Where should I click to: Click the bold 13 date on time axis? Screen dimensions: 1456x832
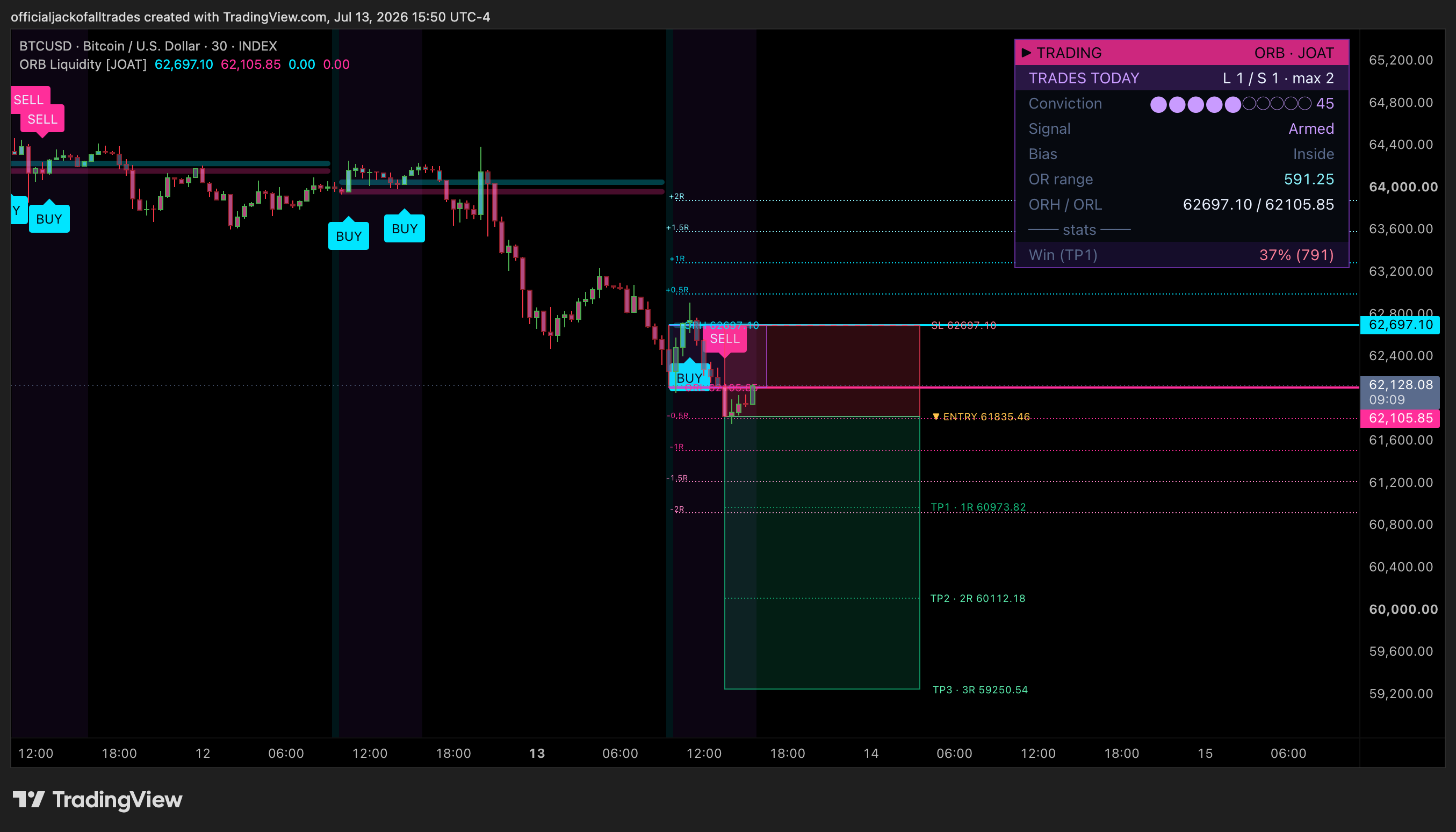coord(536,753)
